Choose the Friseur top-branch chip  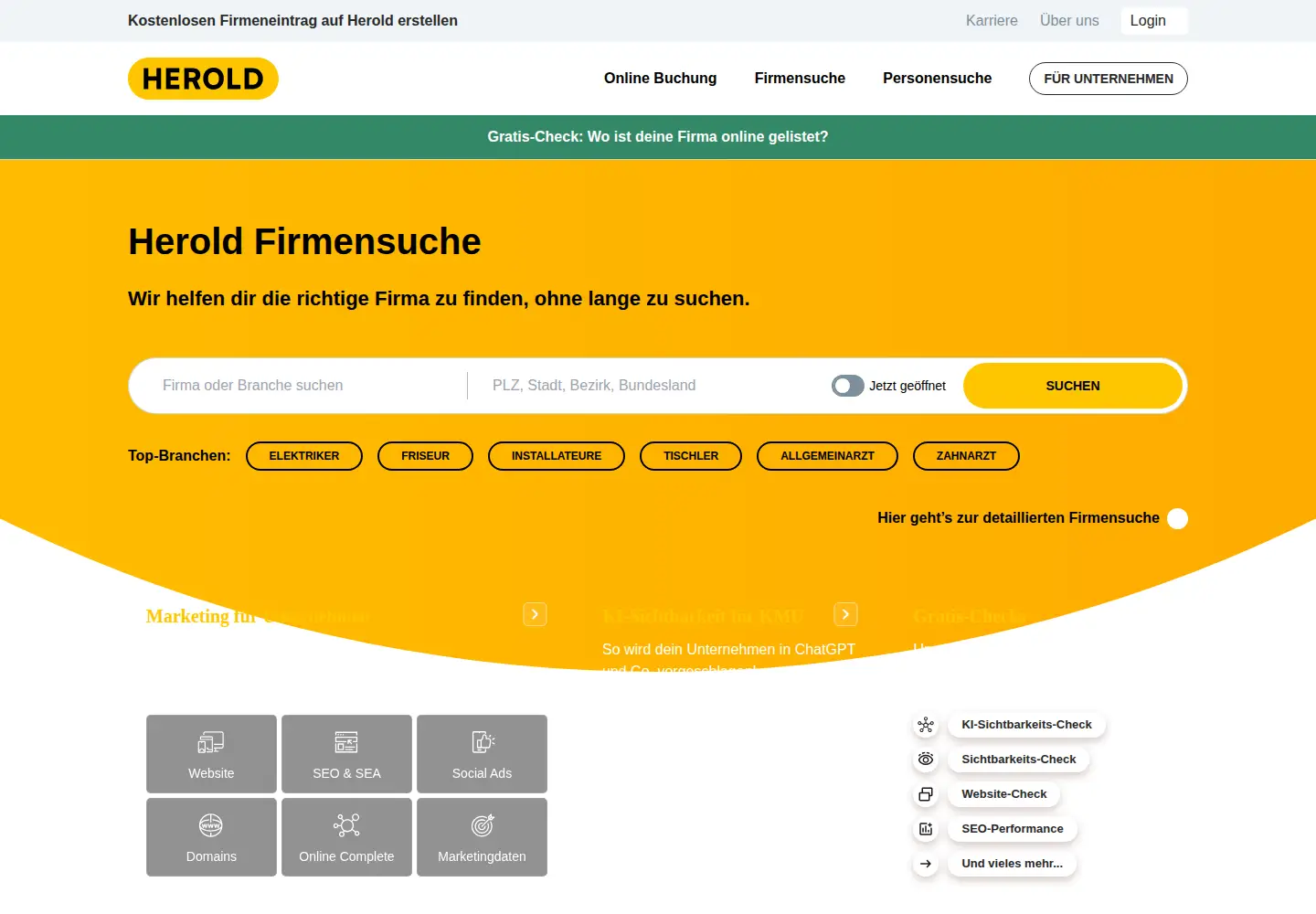(x=425, y=456)
